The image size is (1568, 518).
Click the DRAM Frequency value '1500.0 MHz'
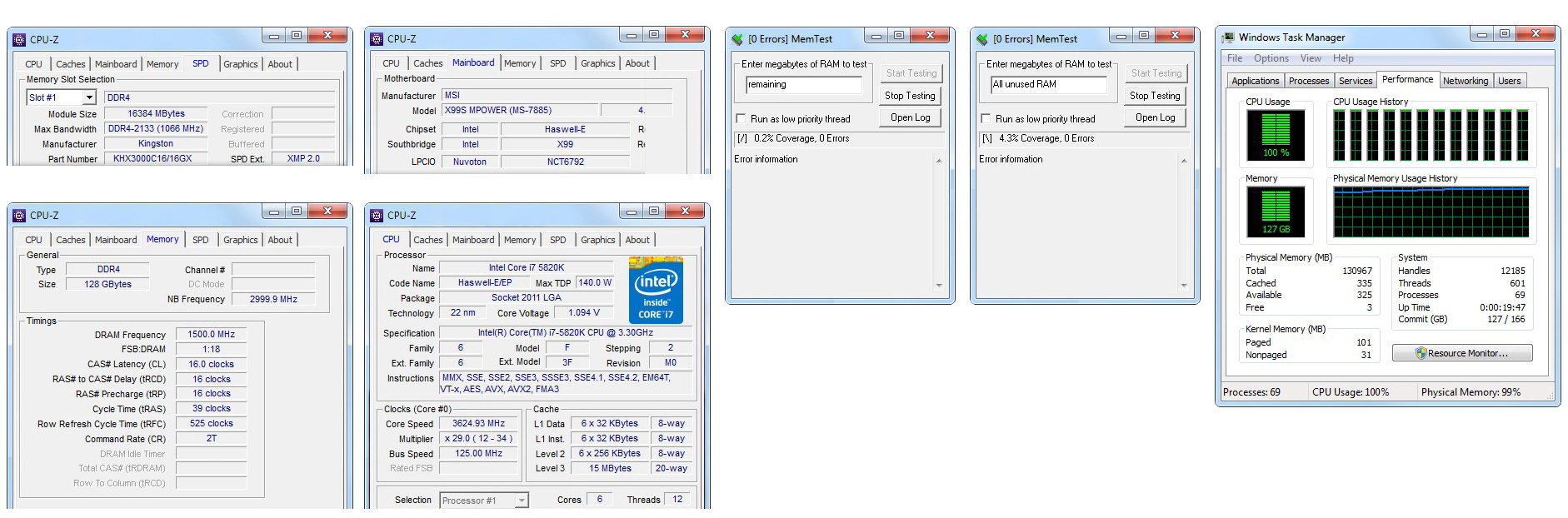coord(211,334)
